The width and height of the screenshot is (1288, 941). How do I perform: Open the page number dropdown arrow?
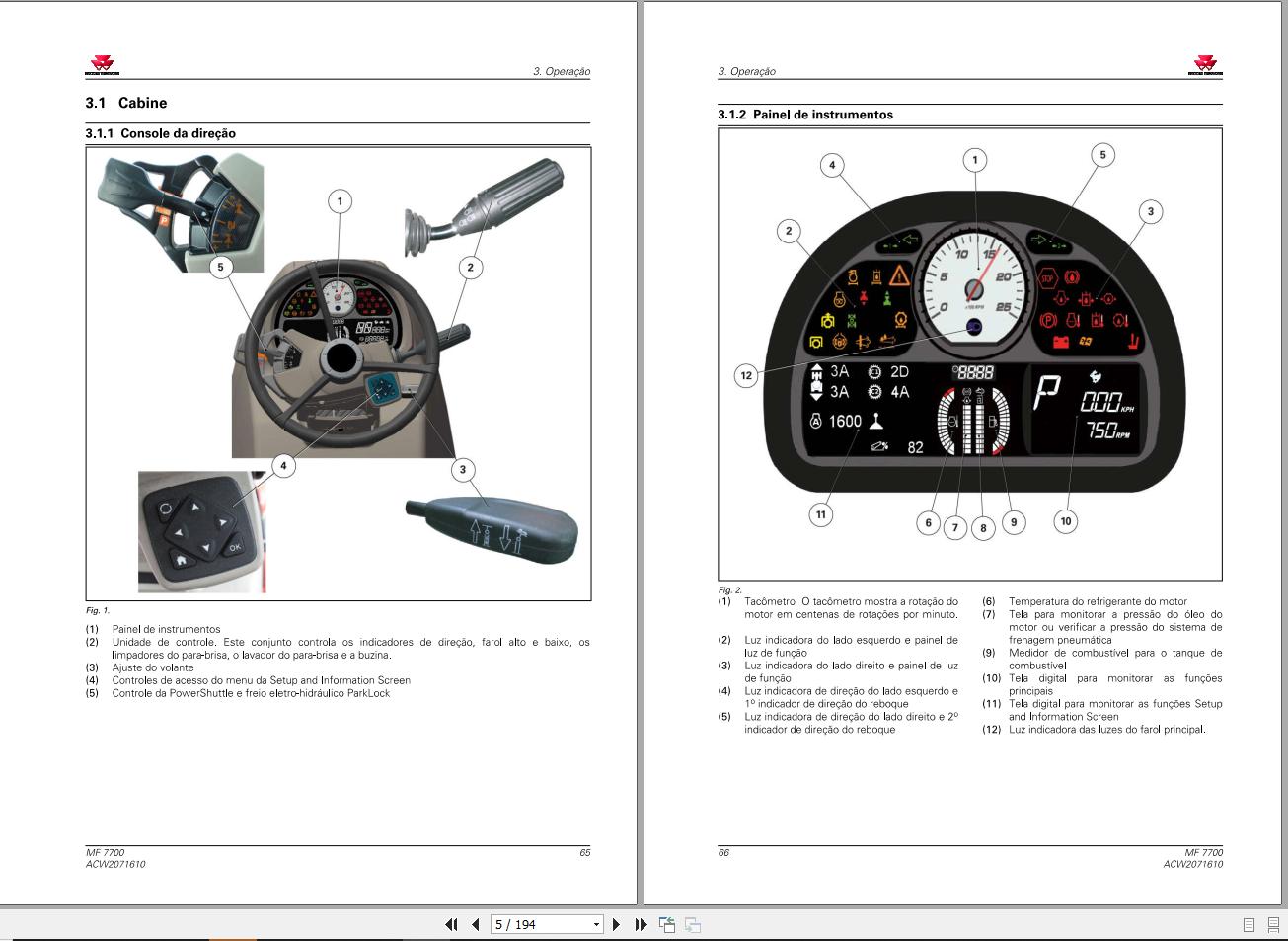(596, 925)
